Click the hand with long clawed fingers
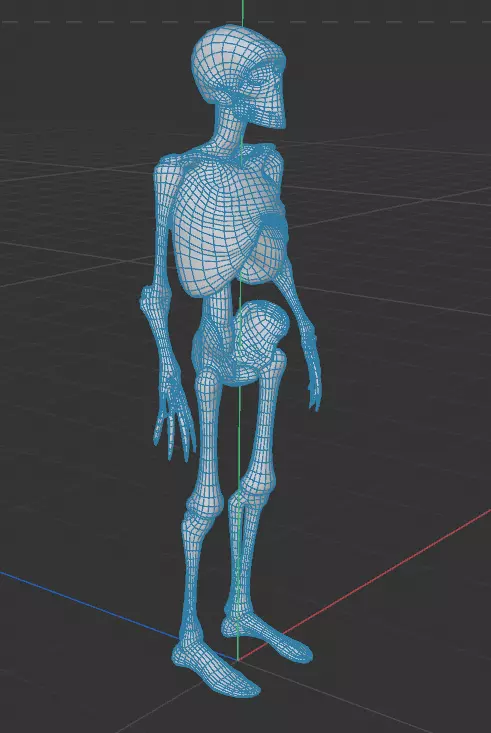The width and height of the screenshot is (491, 733). [x=173, y=411]
